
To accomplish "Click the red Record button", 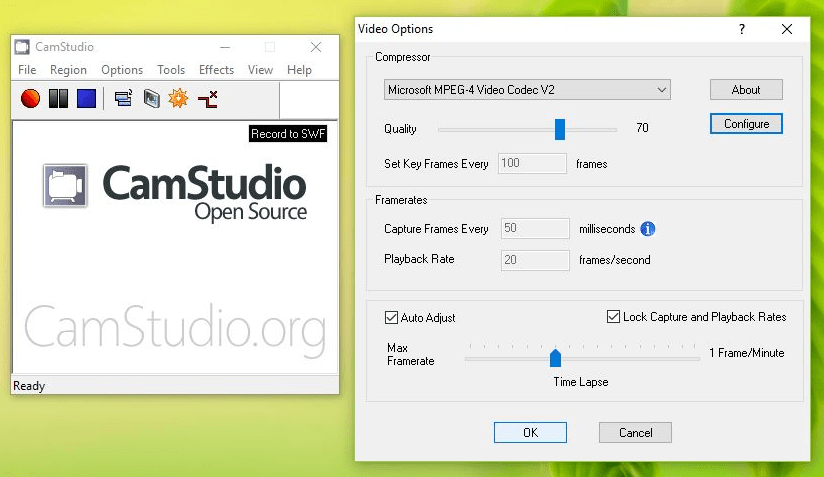I will point(30,99).
